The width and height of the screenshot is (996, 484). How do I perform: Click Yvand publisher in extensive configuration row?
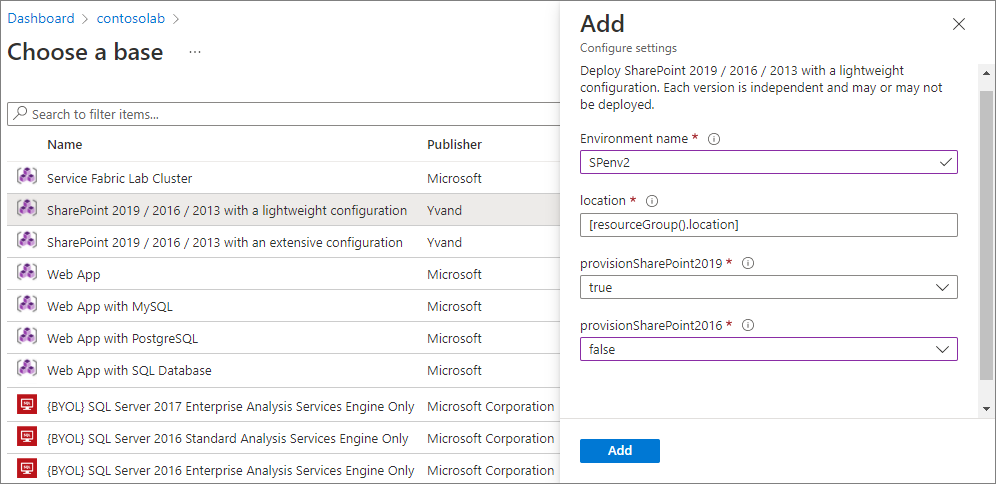point(445,243)
